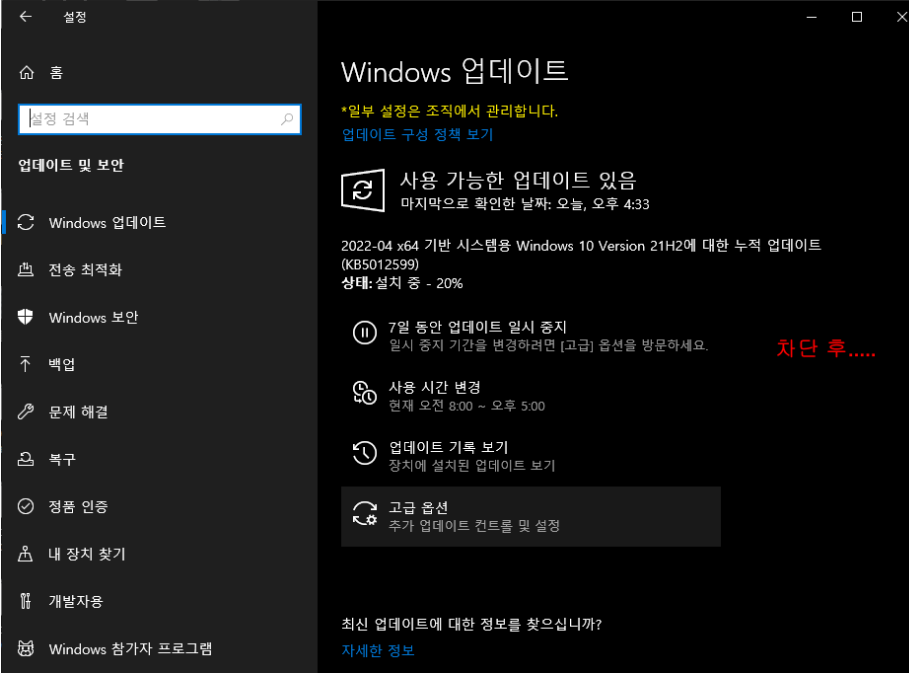Screen dimensions: 909x673
Task: Click the 전송 최적화 icon
Action: [x=26, y=270]
